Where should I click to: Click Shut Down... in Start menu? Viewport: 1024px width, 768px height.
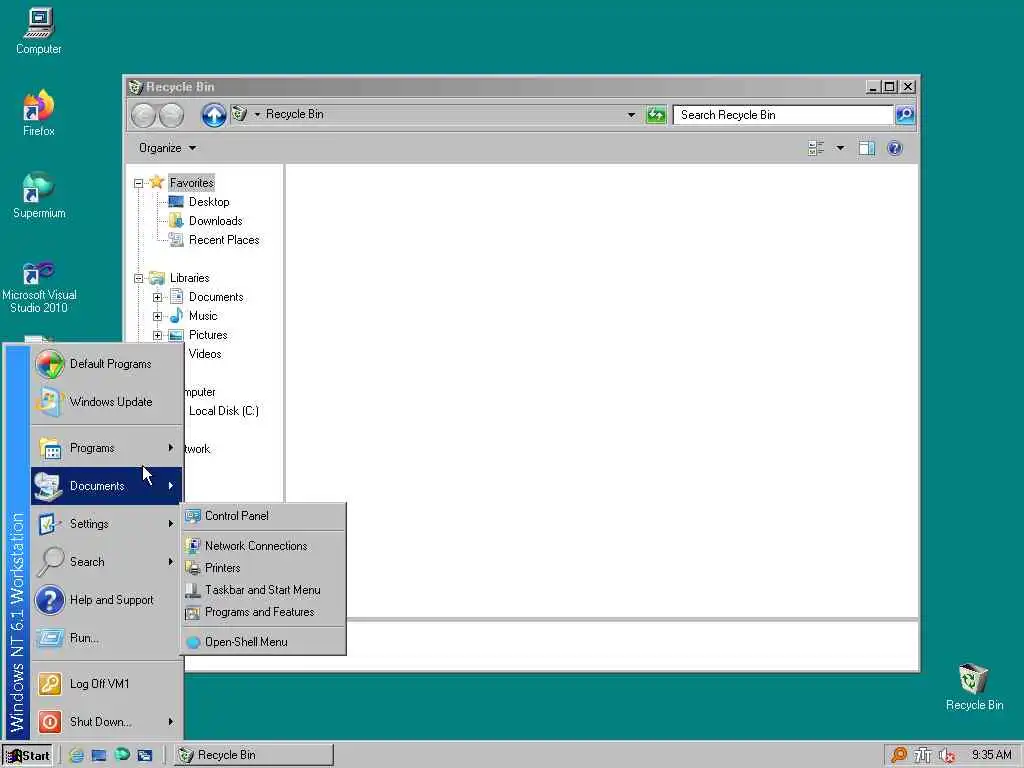(106, 722)
